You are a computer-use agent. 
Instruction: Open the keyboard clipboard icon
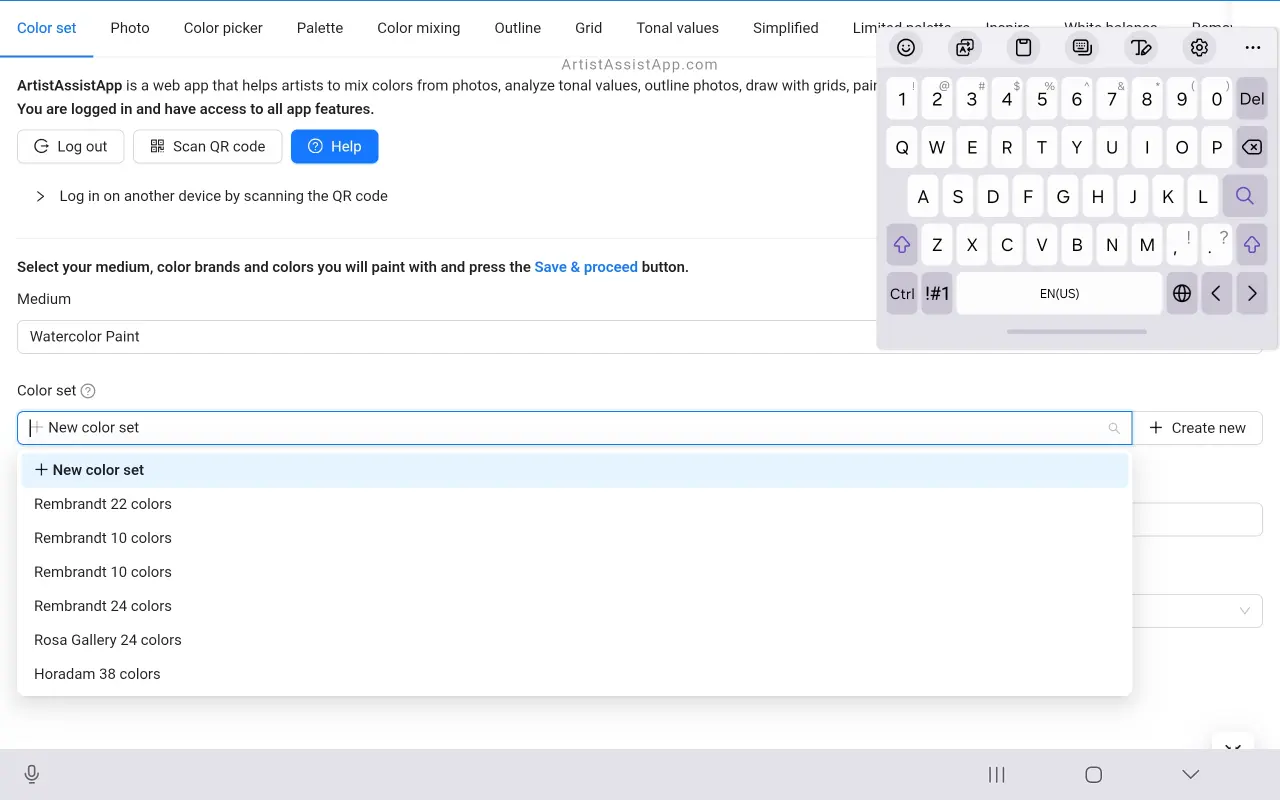[x=1023, y=47]
